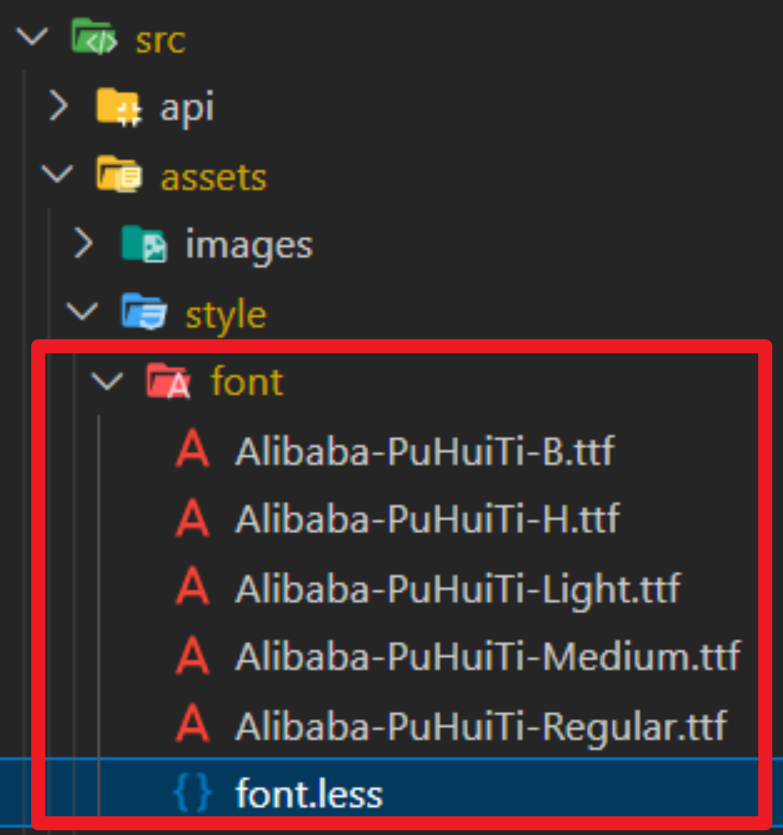Select Alibaba-PuHuiTi-Medium.ttf in the tree

coord(488,656)
